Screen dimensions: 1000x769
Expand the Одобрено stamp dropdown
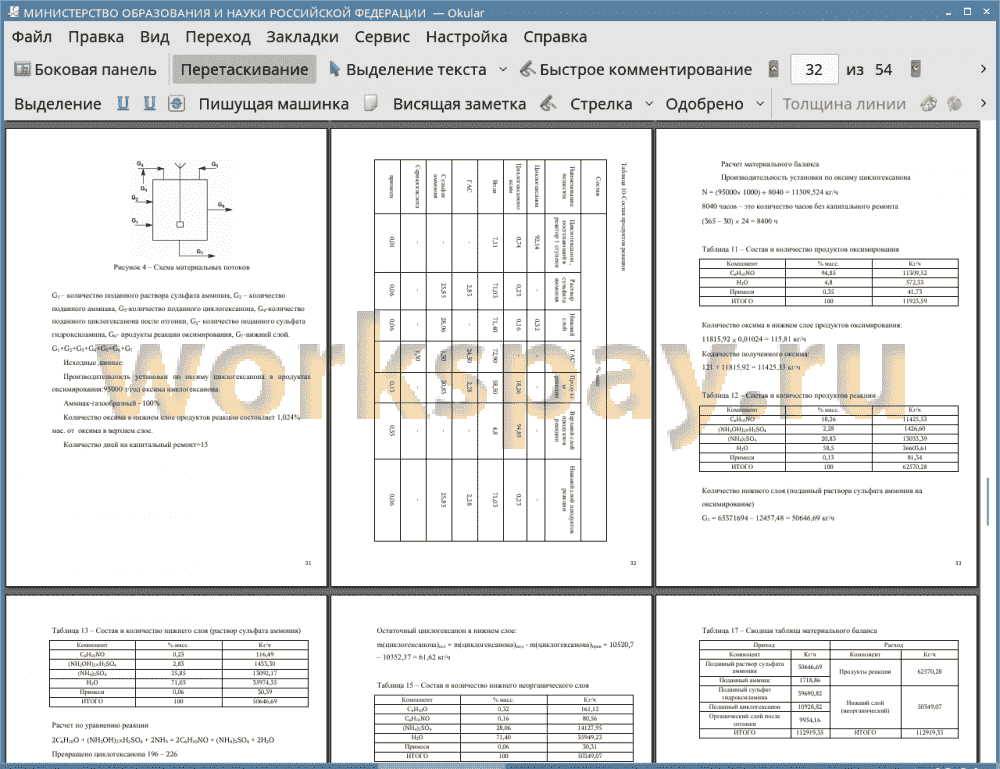[760, 104]
